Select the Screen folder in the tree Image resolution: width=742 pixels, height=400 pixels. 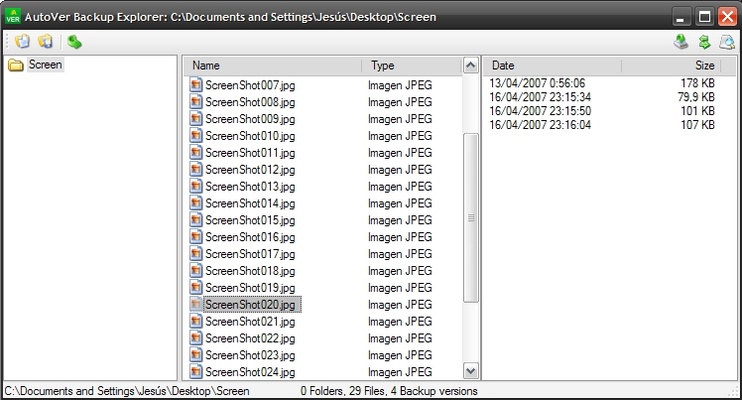coord(45,64)
